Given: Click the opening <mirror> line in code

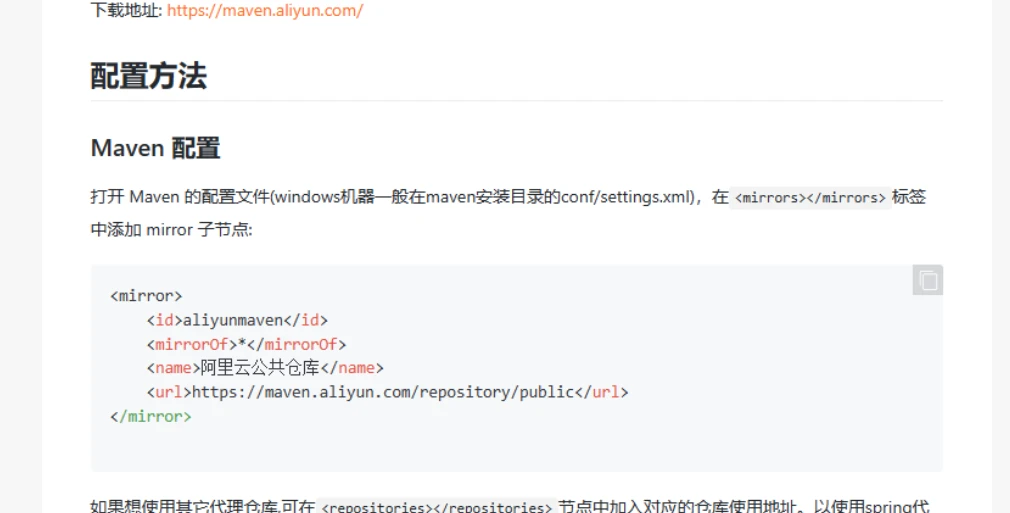Looking at the screenshot, I should 146,296.
